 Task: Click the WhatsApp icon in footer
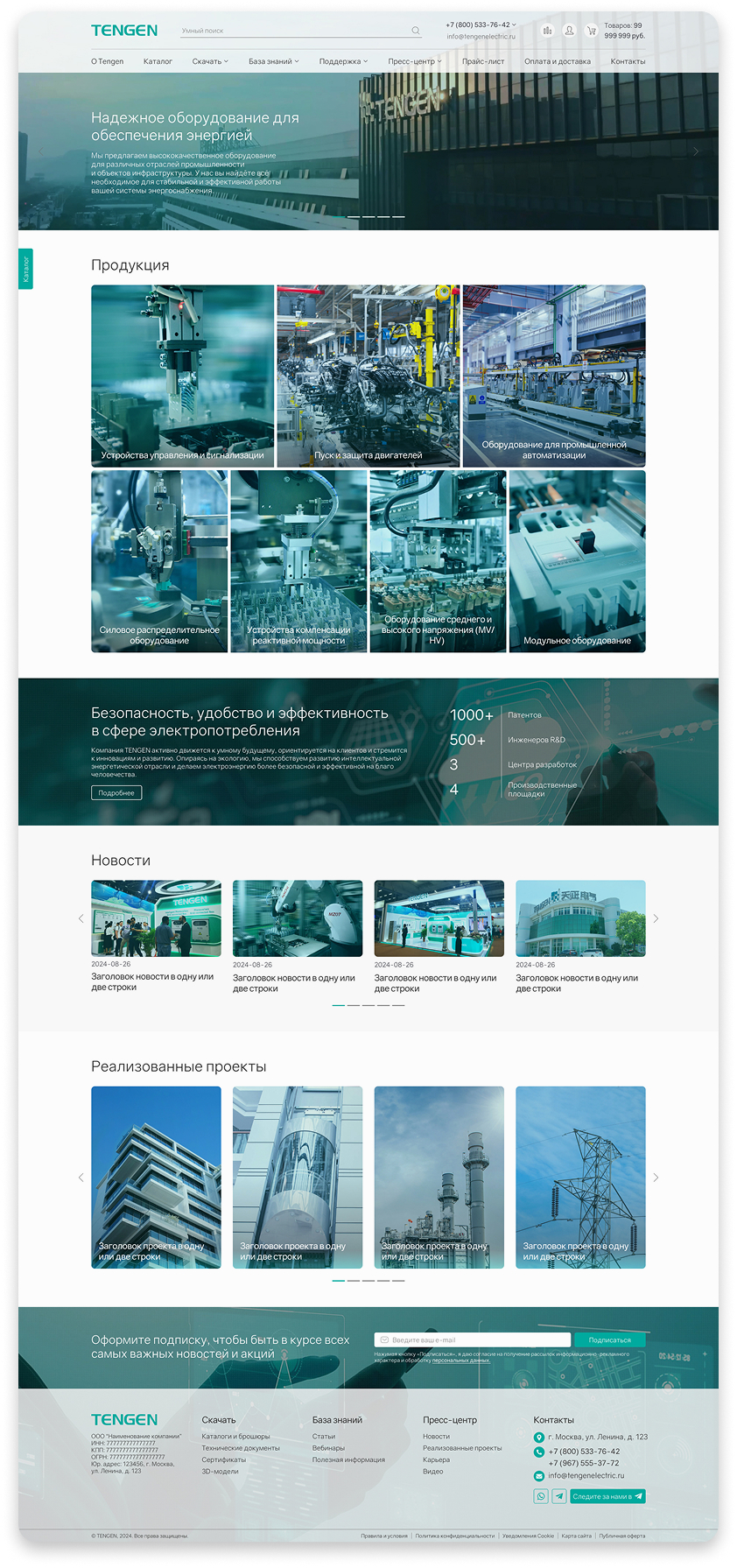pos(541,1496)
